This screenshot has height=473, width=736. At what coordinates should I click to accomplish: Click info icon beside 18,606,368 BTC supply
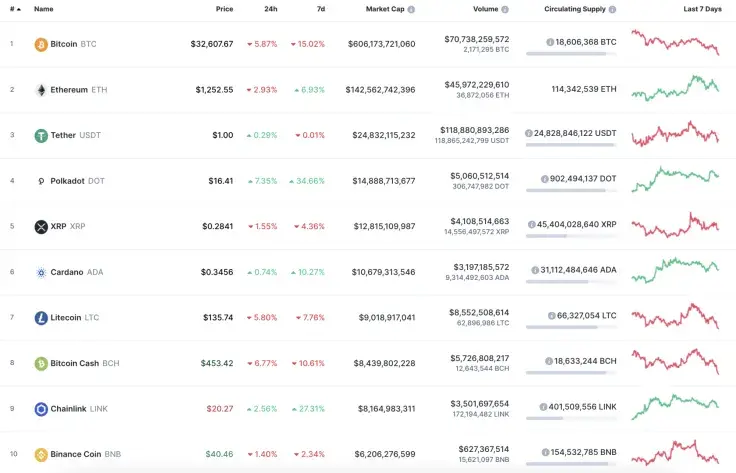click(550, 42)
